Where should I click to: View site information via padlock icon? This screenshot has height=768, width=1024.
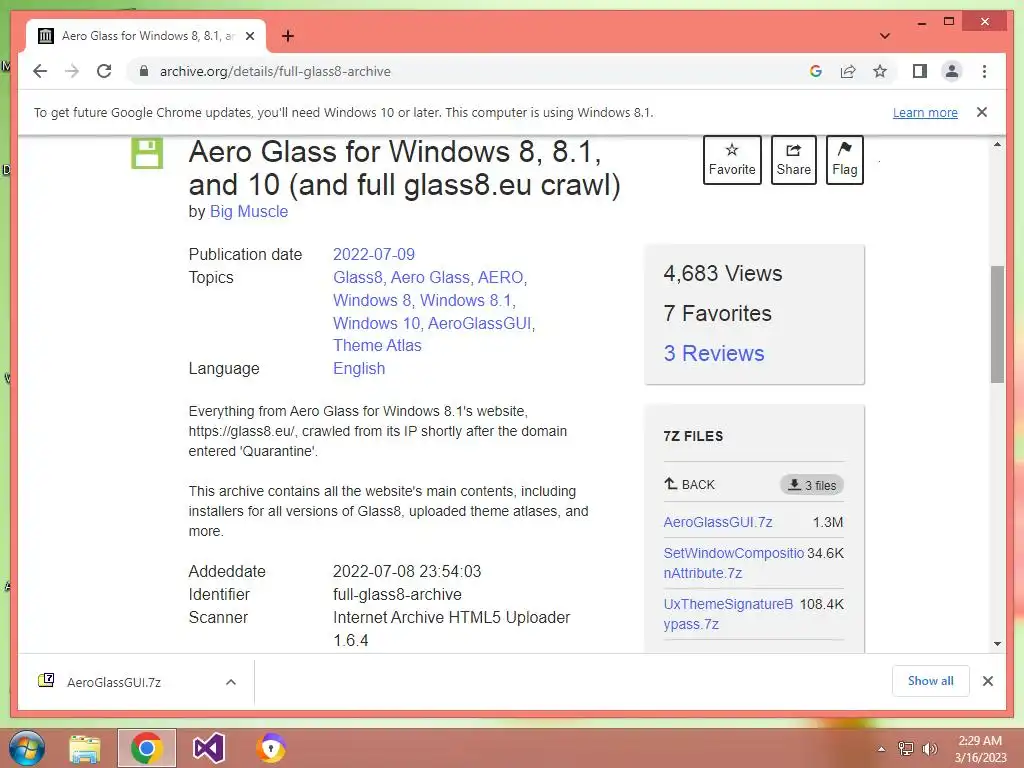[144, 71]
